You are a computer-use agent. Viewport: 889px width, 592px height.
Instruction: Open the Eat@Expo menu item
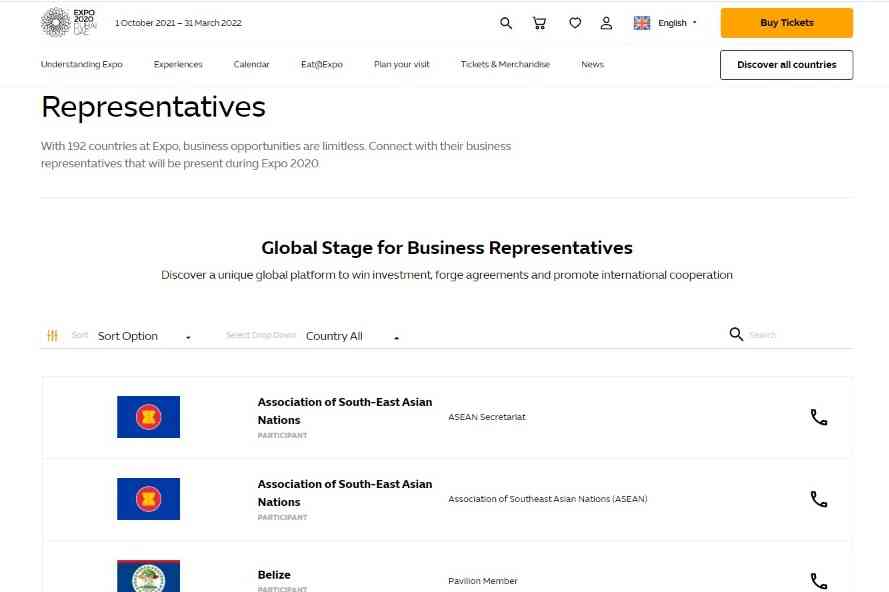pos(321,64)
